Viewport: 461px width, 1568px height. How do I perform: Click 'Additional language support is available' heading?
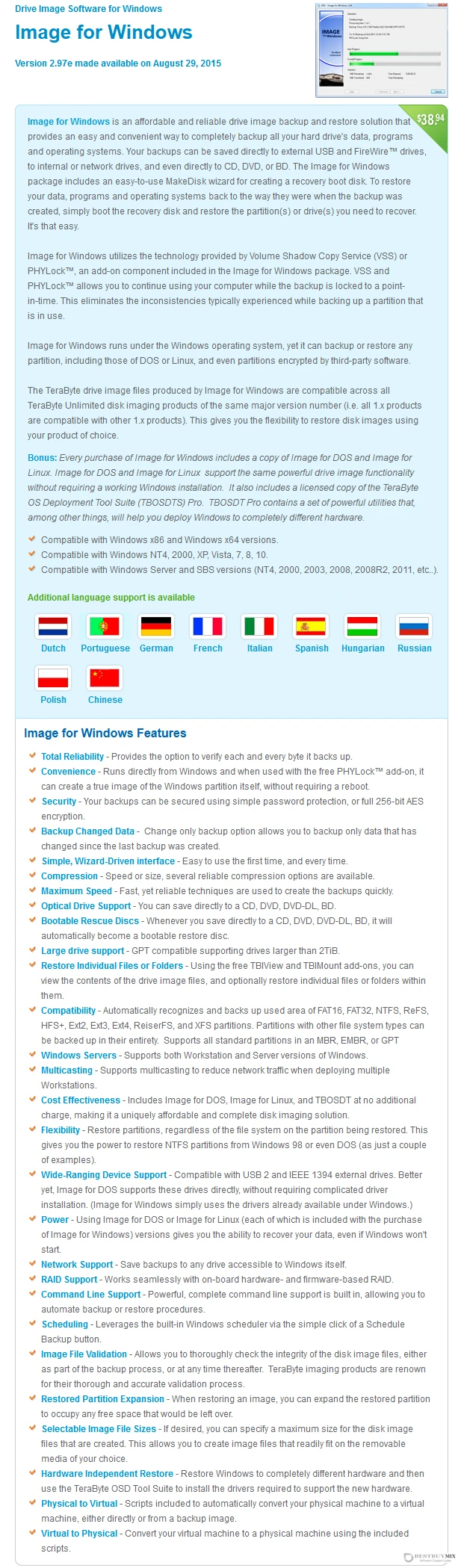(x=111, y=598)
